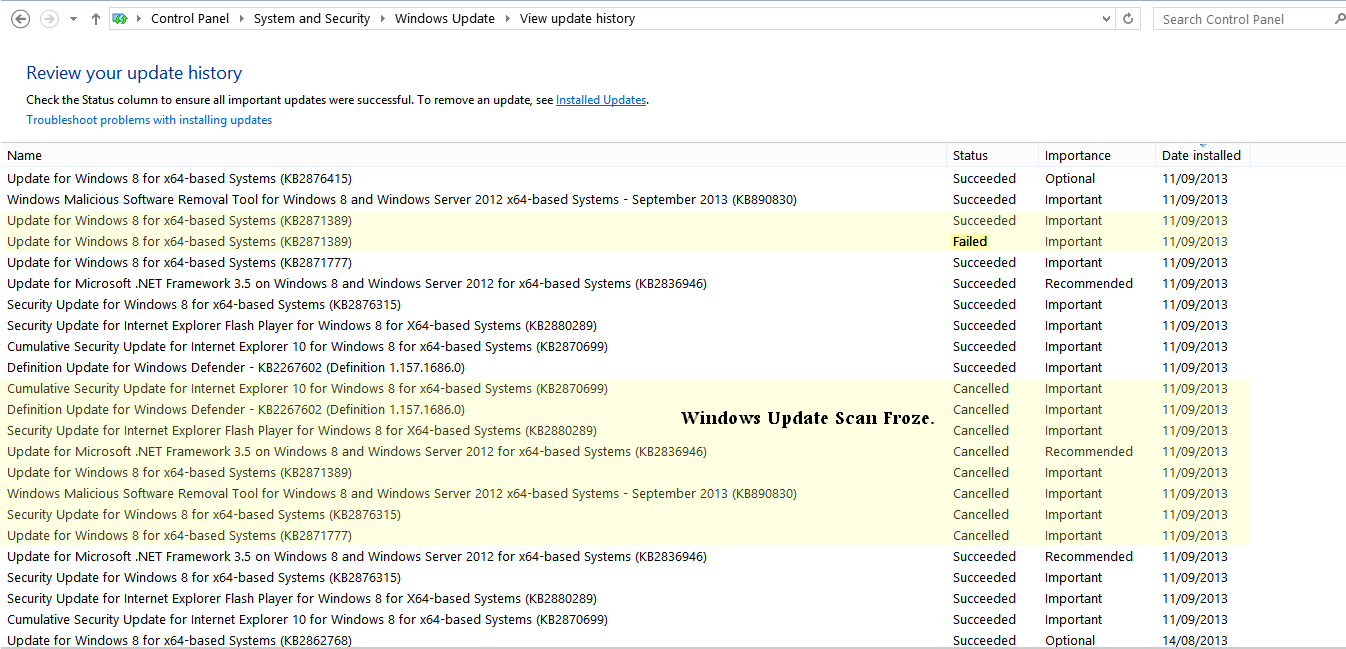Sort list by Status column header
1346x649 pixels.
970,155
